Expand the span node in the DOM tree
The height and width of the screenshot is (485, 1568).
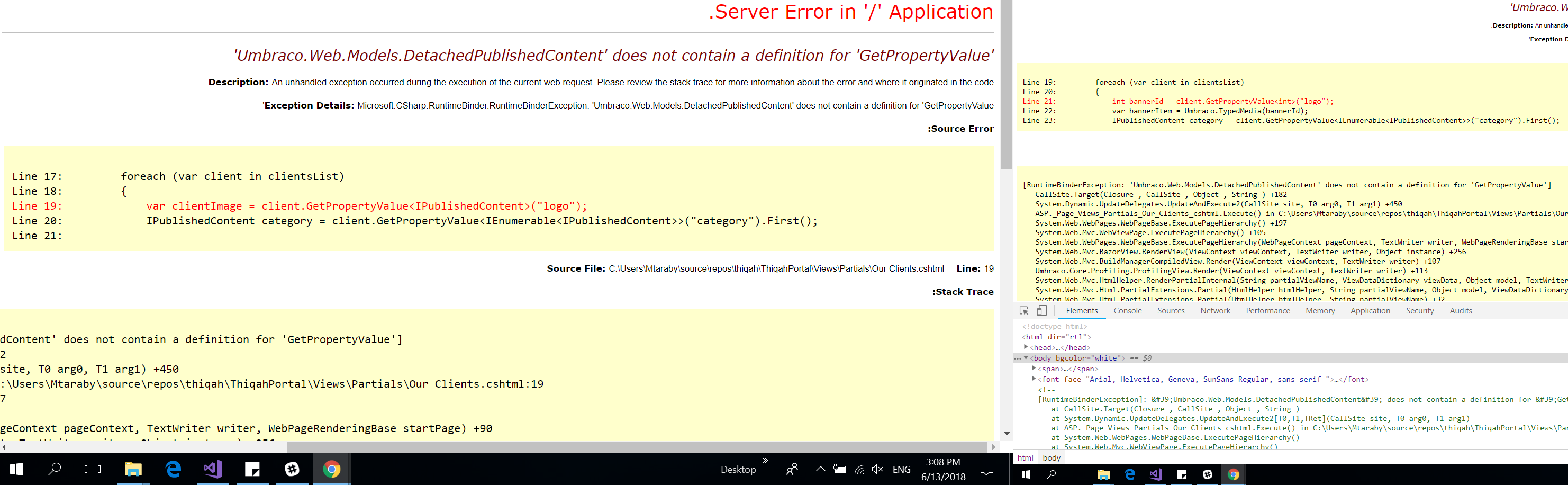tap(1034, 369)
